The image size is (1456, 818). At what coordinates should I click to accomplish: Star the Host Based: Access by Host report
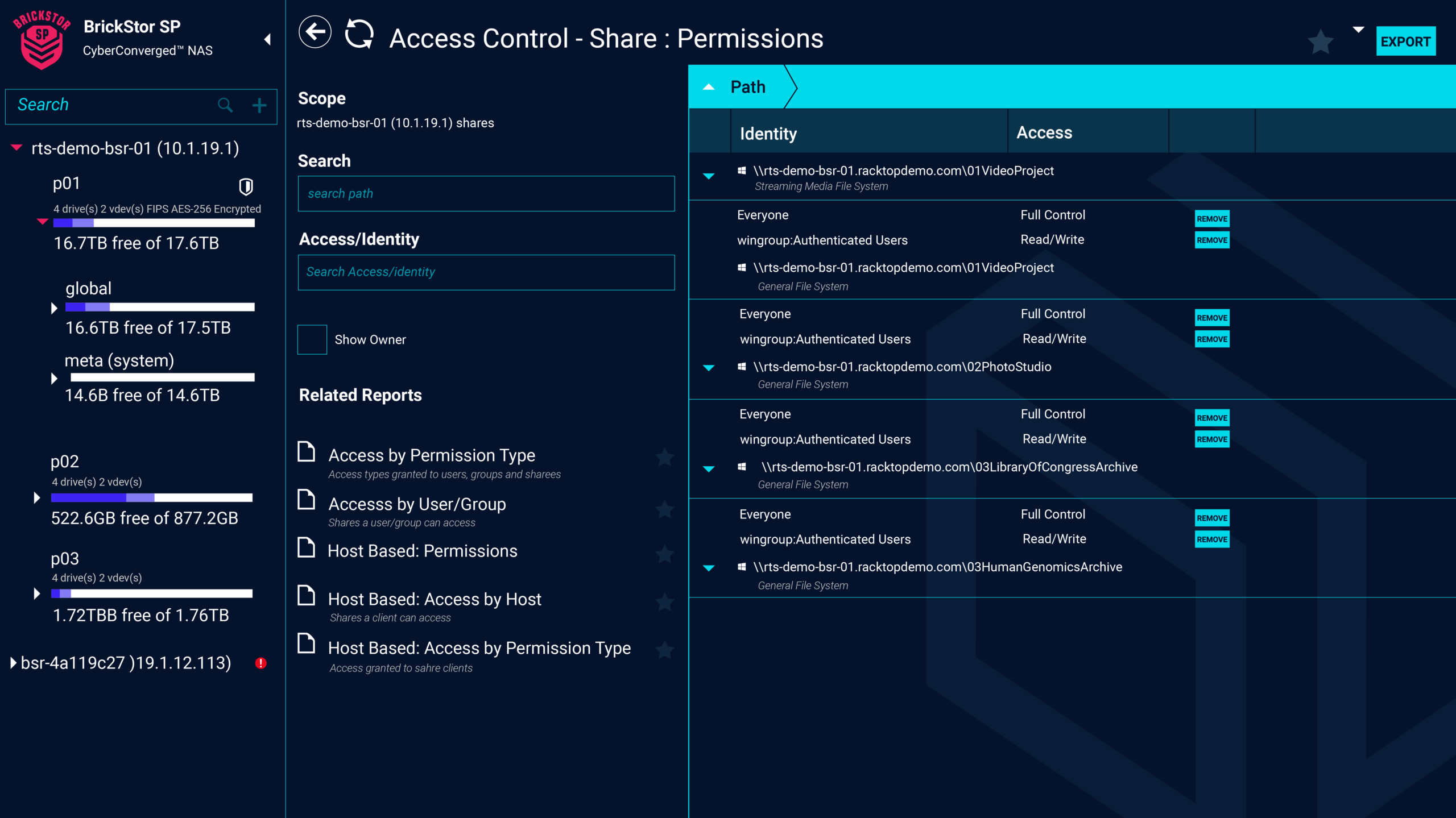tap(664, 602)
